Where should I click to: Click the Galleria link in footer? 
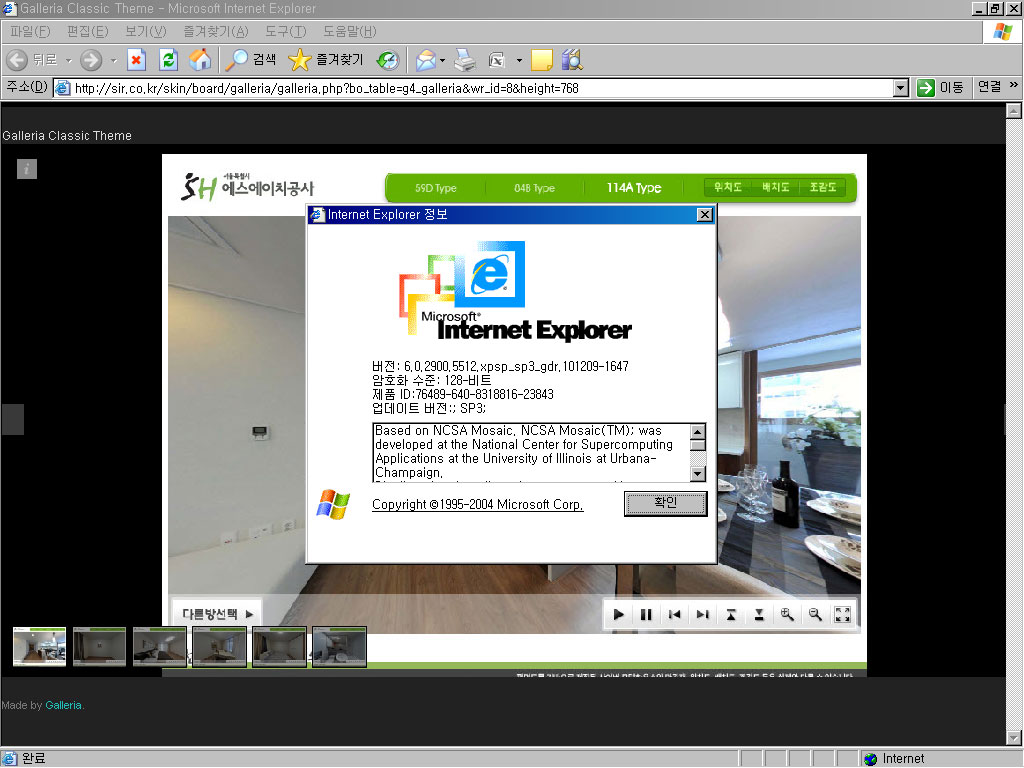click(x=63, y=705)
